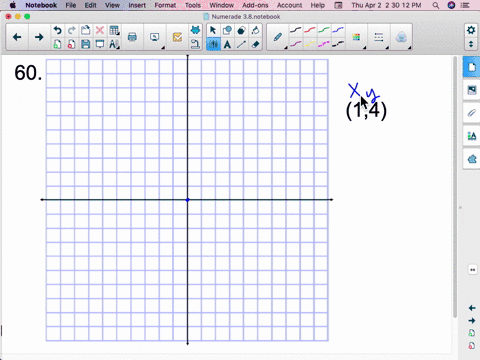Add a page from the main toolbar
The width and height of the screenshot is (480, 360).
pyautogui.click(x=57, y=44)
